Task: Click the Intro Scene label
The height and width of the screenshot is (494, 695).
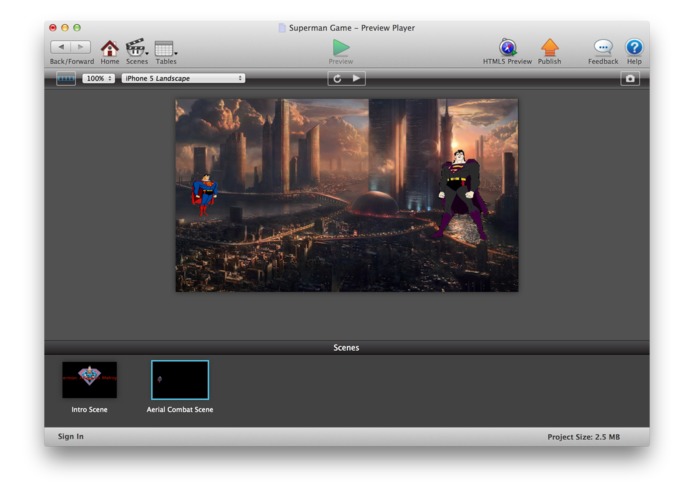Action: tap(90, 409)
